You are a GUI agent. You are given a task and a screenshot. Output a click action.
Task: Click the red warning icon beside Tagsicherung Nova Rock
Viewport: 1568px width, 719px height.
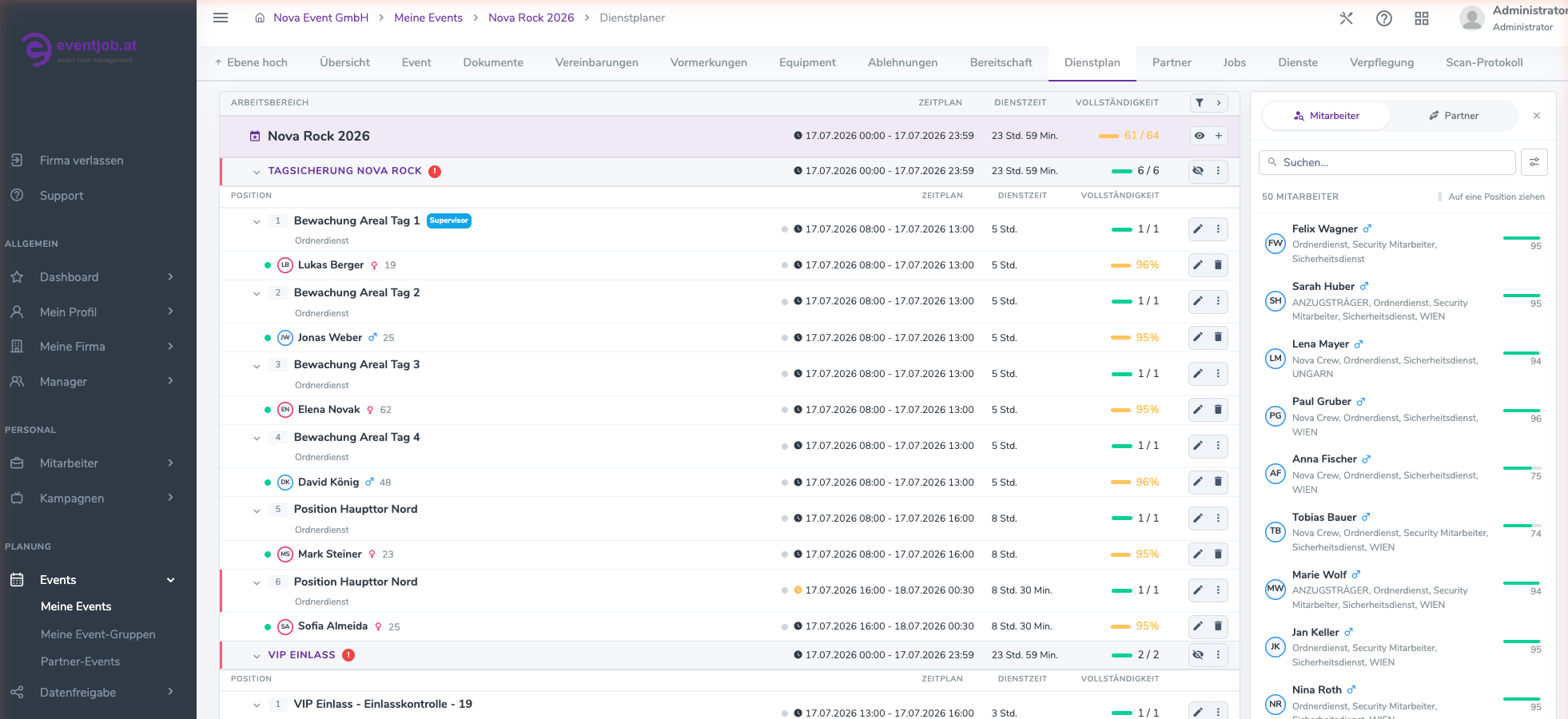click(435, 171)
